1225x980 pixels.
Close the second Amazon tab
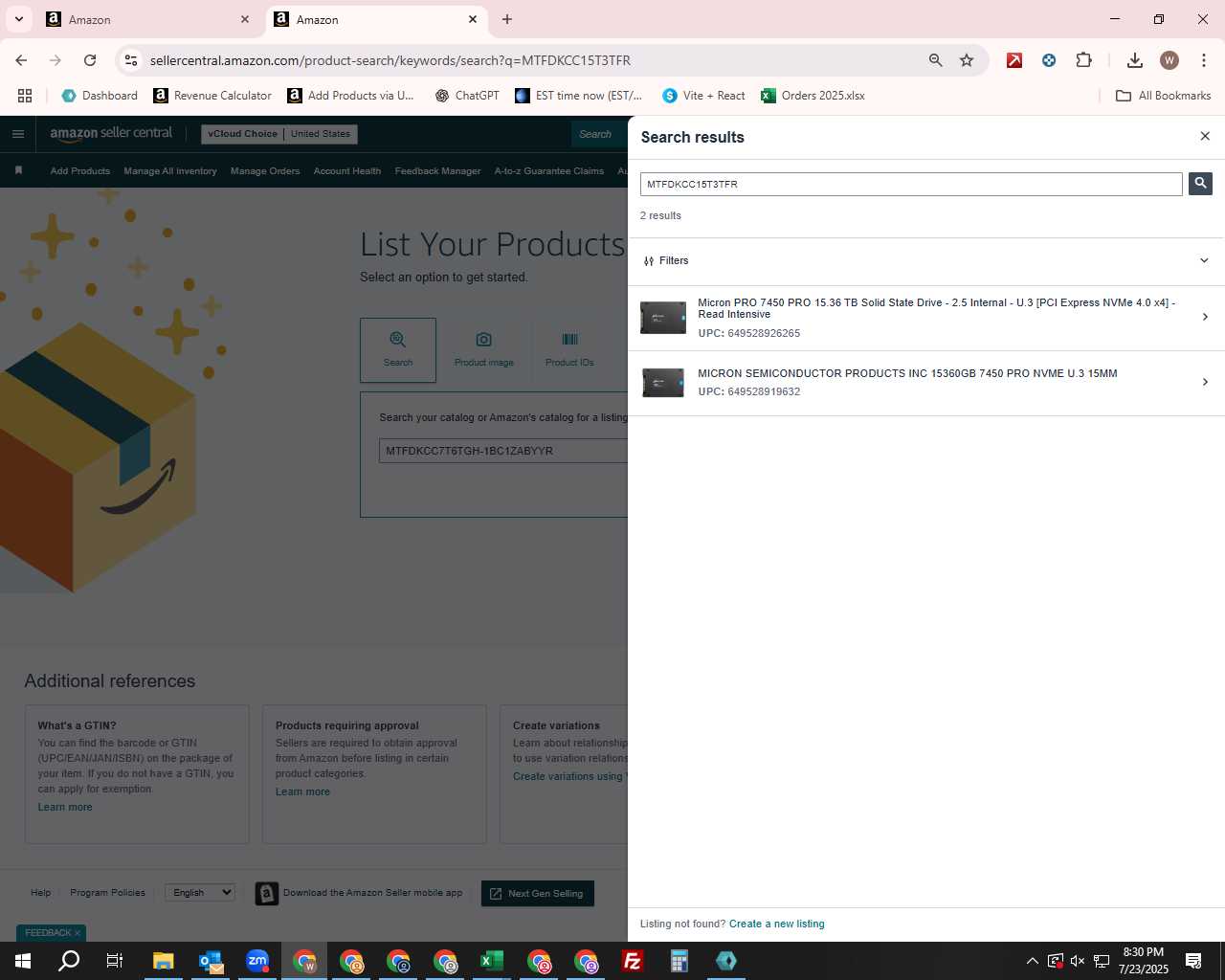click(x=473, y=19)
